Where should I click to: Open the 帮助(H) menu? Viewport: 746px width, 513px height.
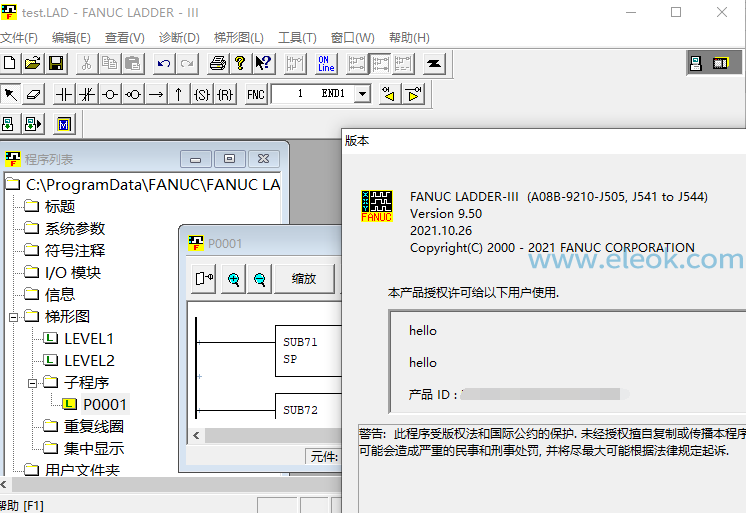pyautogui.click(x=409, y=37)
